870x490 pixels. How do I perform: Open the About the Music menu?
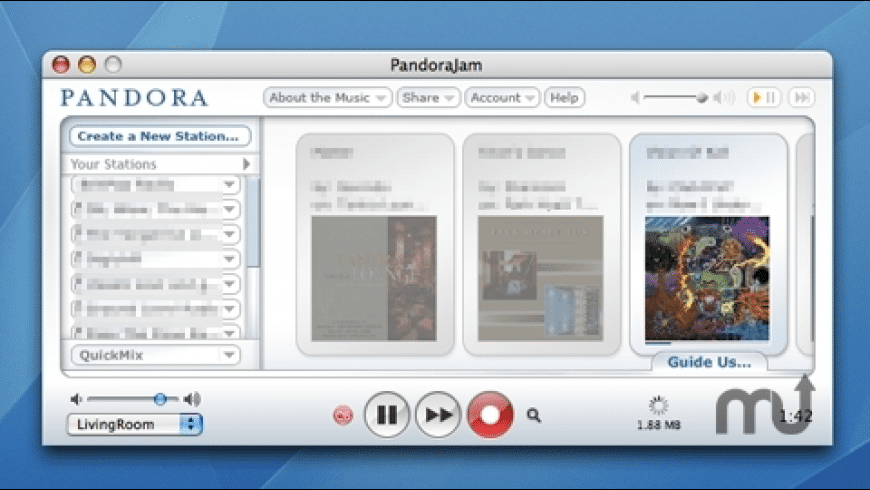tap(327, 98)
